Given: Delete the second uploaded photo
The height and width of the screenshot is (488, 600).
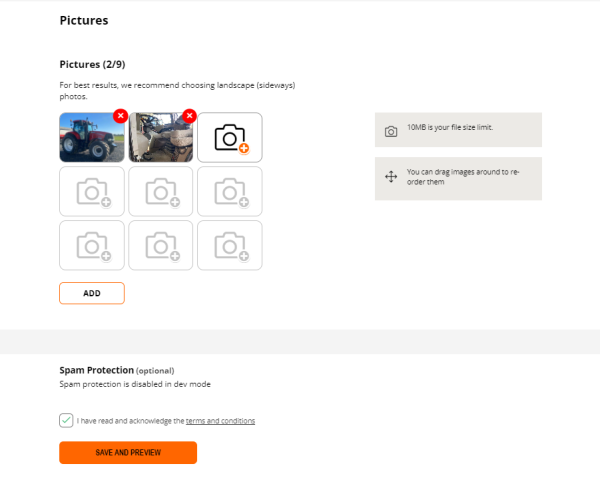Looking at the screenshot, I should tap(189, 116).
